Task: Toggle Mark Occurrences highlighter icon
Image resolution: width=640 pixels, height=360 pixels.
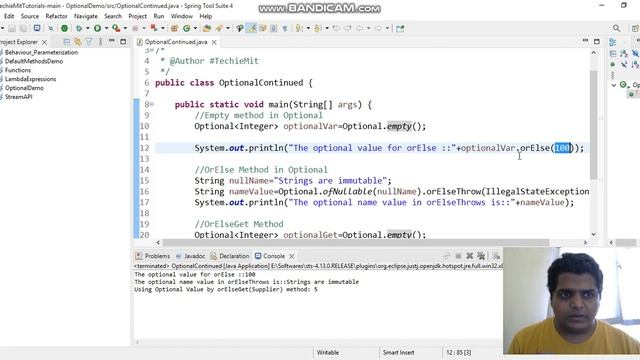Action: 251,28
